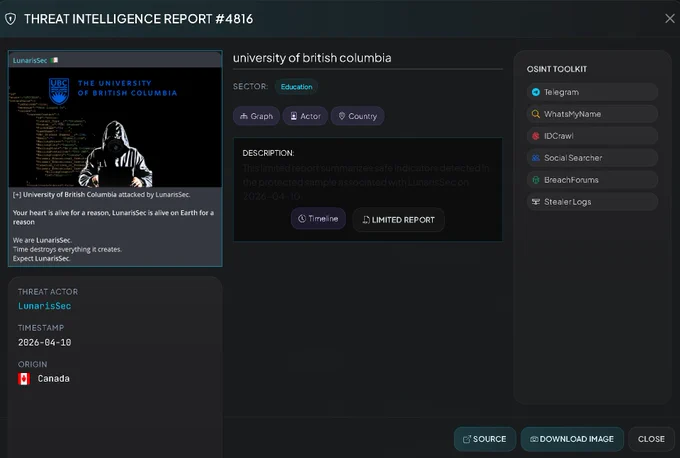680x458 pixels.
Task: Click the "Expect LunarisSec." line
Action: tap(42, 258)
